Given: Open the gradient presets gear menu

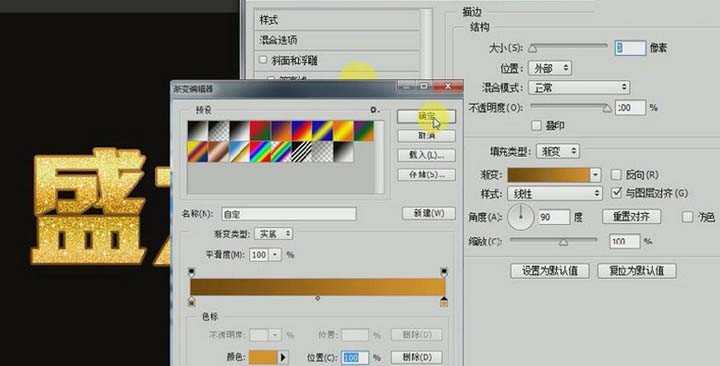Looking at the screenshot, I should click(x=375, y=110).
